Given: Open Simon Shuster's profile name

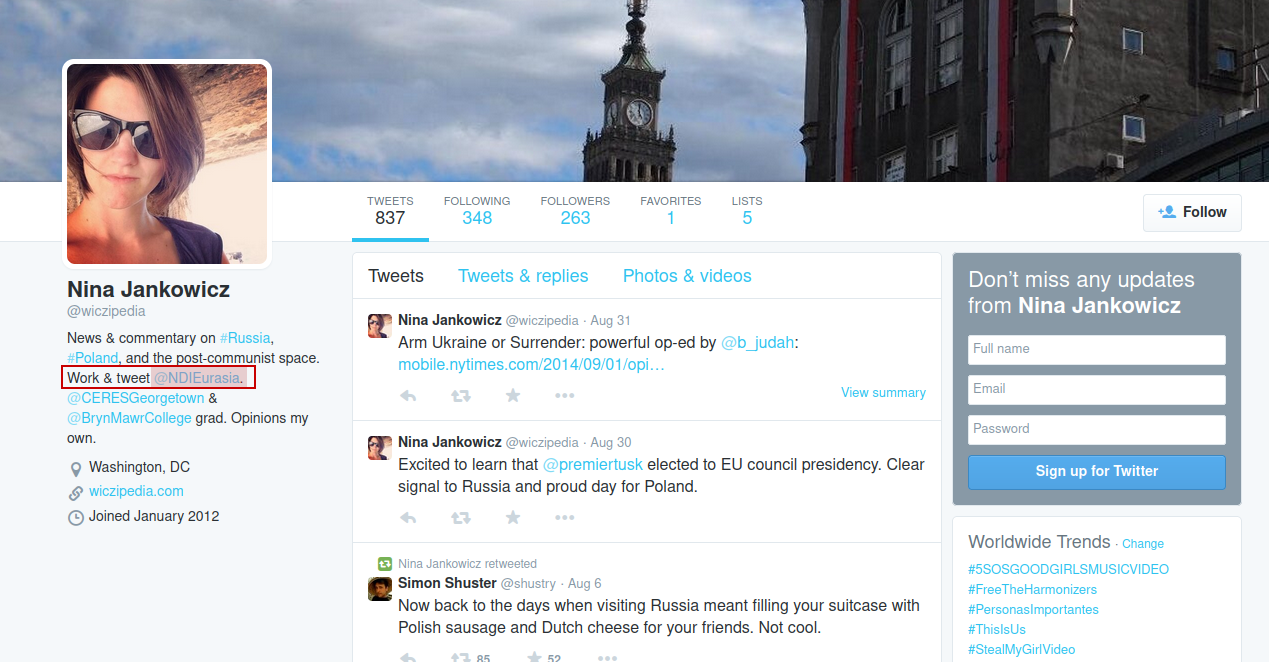Looking at the screenshot, I should (447, 583).
